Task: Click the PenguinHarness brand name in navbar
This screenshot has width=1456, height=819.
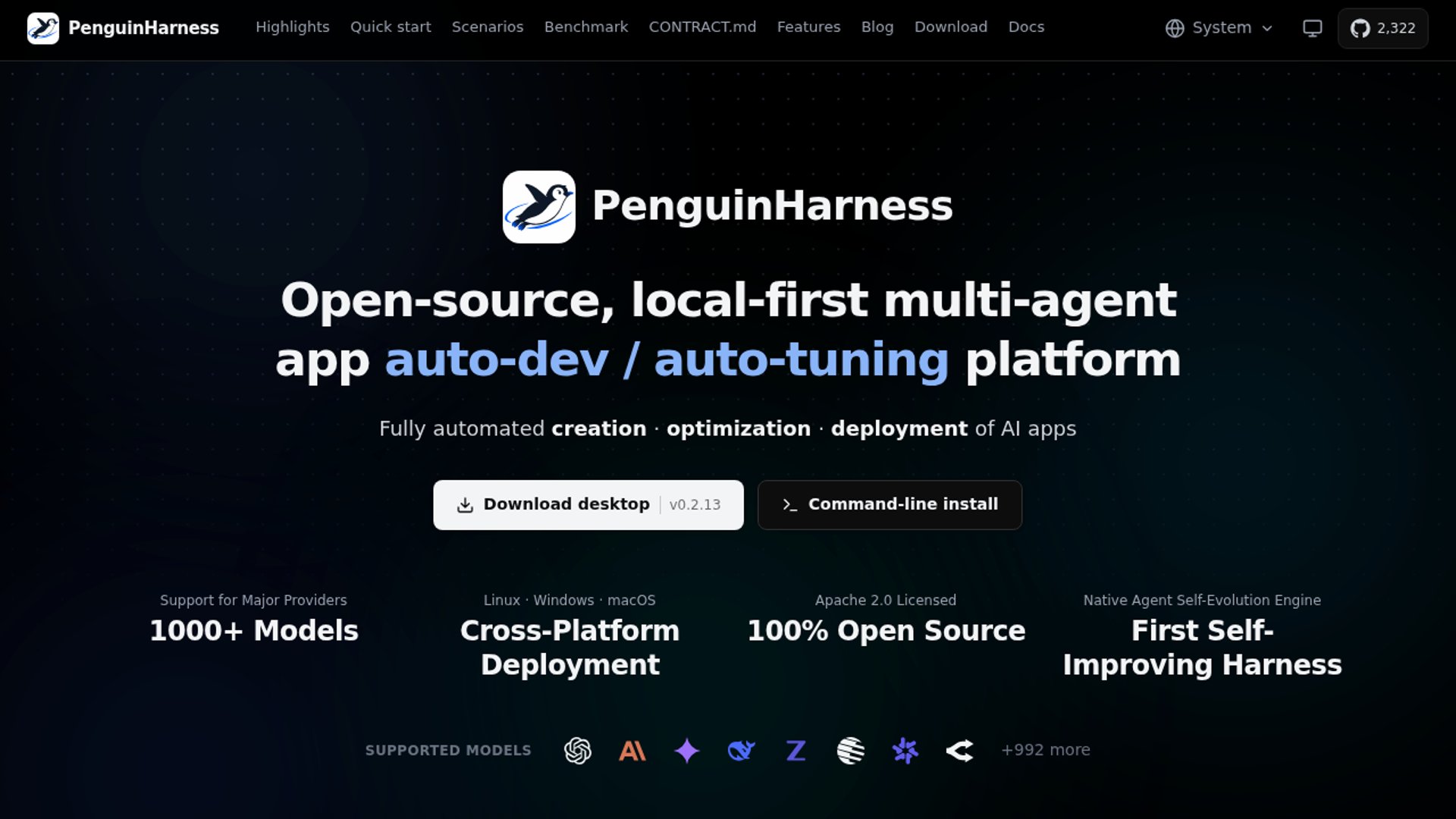Action: [143, 28]
